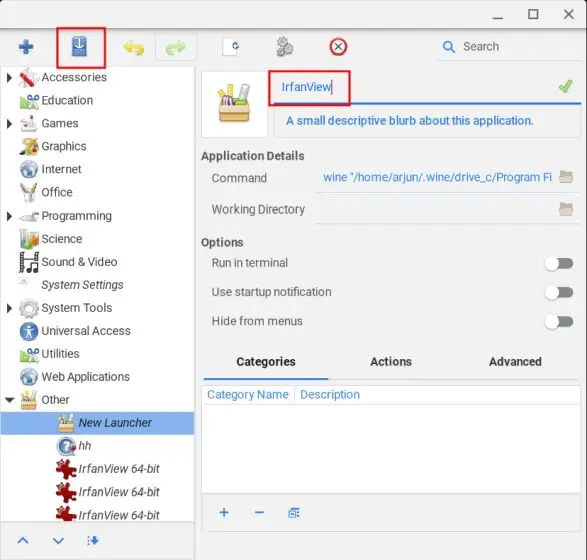Enable Use startup notification switch
587x560 pixels.
559,292
